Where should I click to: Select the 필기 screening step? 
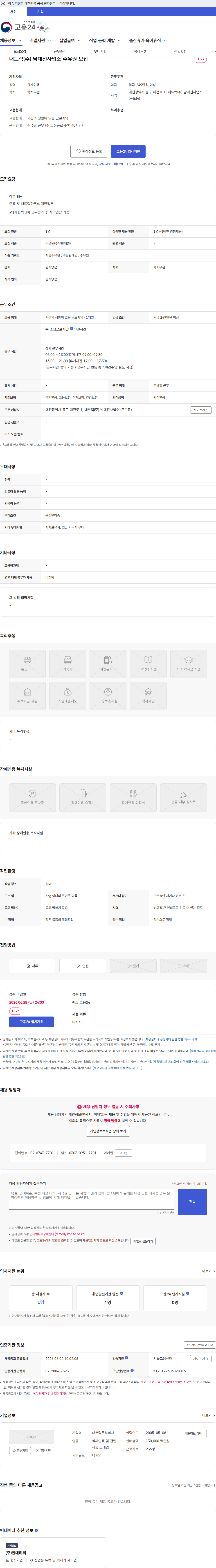pyautogui.click(x=133, y=966)
